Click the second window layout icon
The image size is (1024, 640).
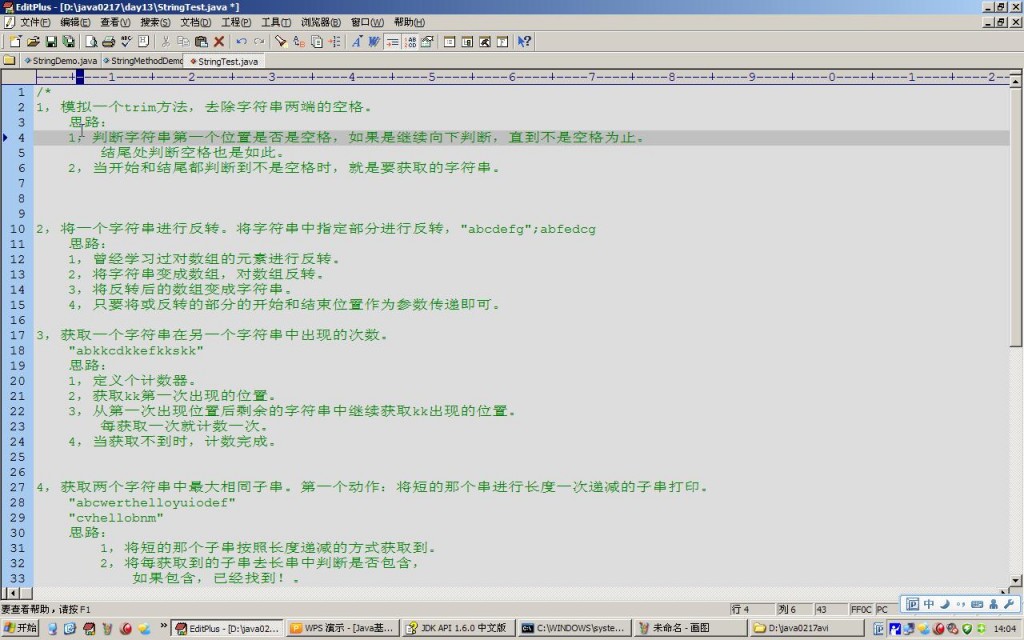click(467, 42)
